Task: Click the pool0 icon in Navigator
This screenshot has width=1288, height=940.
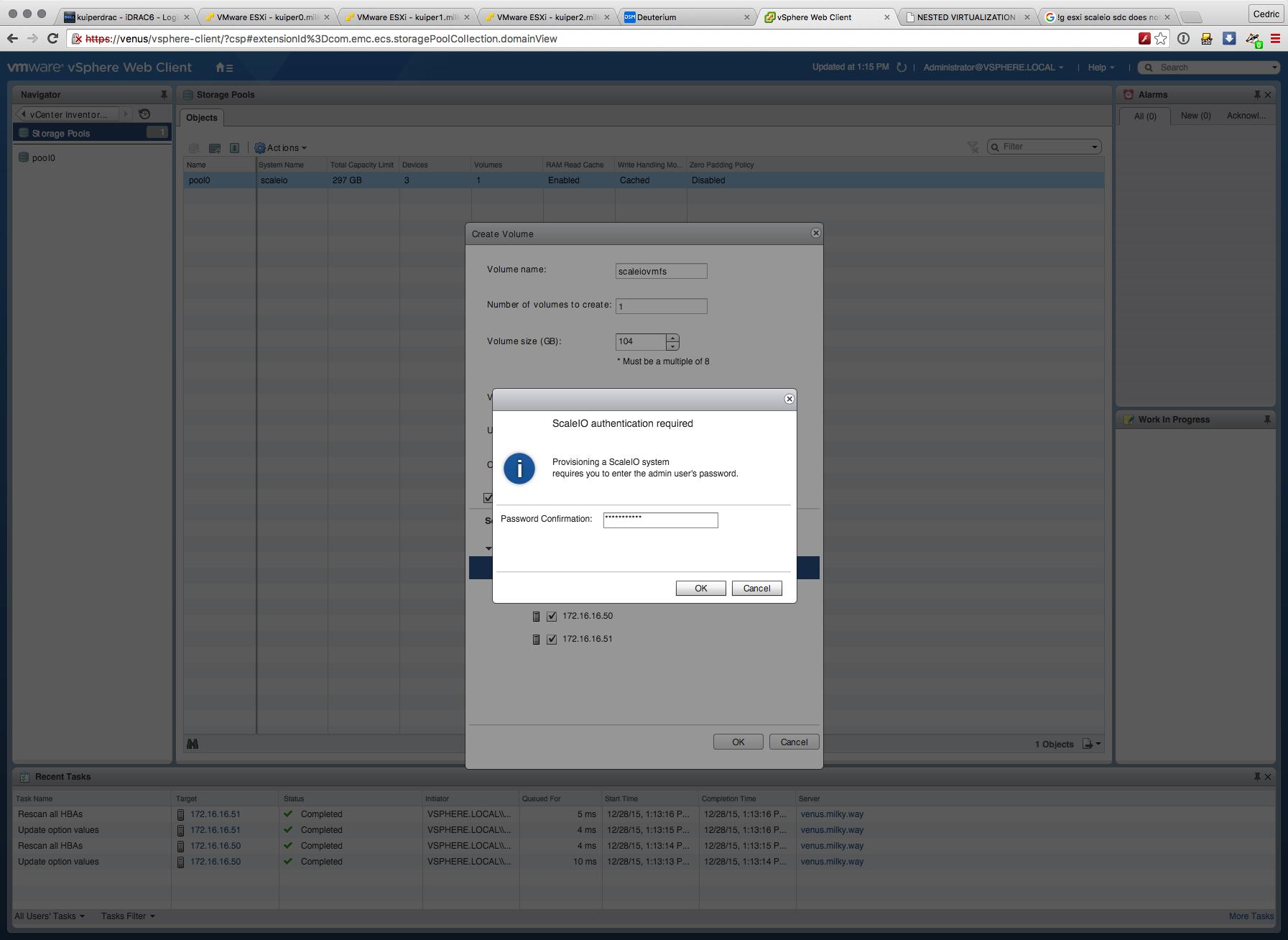Action: pos(24,157)
